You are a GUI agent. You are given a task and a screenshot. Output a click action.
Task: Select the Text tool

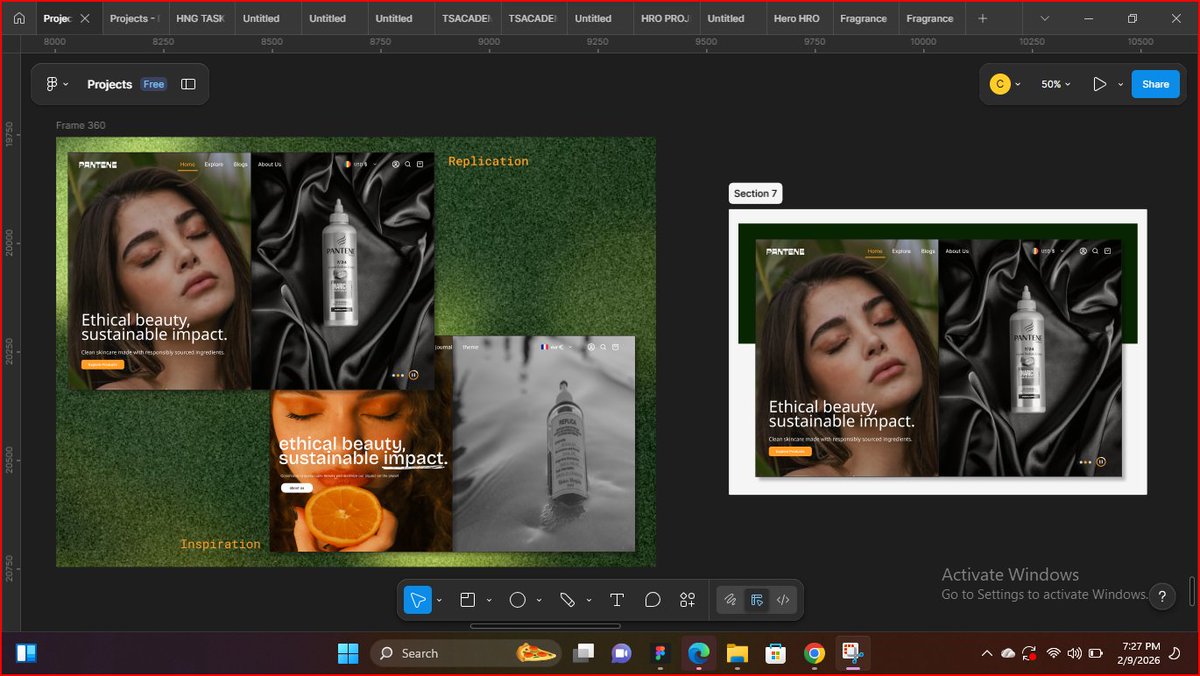pyautogui.click(x=617, y=599)
